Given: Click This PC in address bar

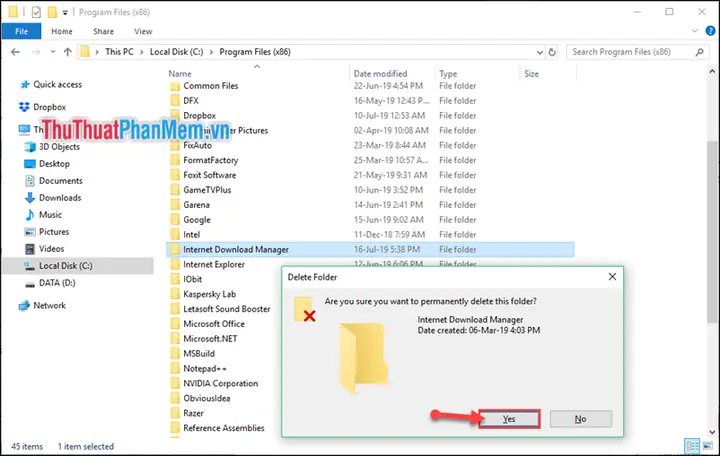Looking at the screenshot, I should point(119,52).
